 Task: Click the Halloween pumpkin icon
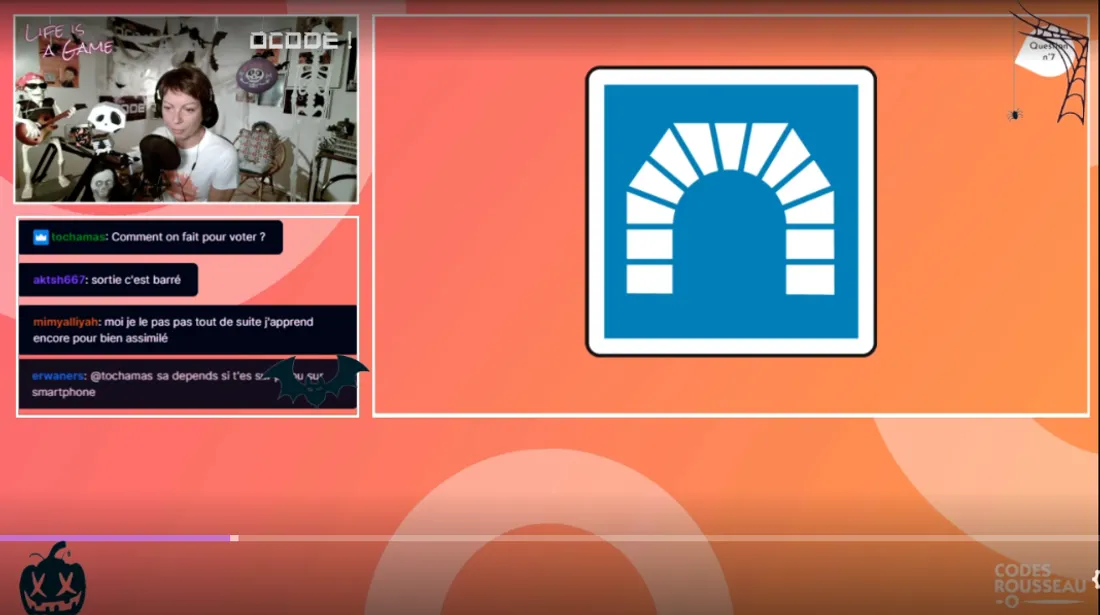(52, 580)
